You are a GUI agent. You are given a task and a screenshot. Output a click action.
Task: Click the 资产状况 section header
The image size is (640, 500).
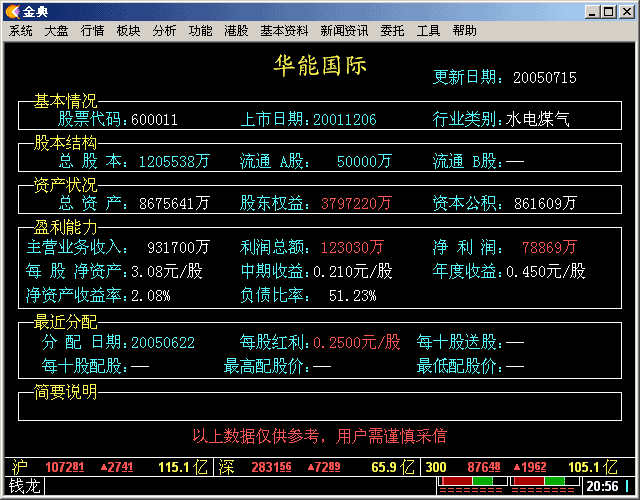pos(65,185)
